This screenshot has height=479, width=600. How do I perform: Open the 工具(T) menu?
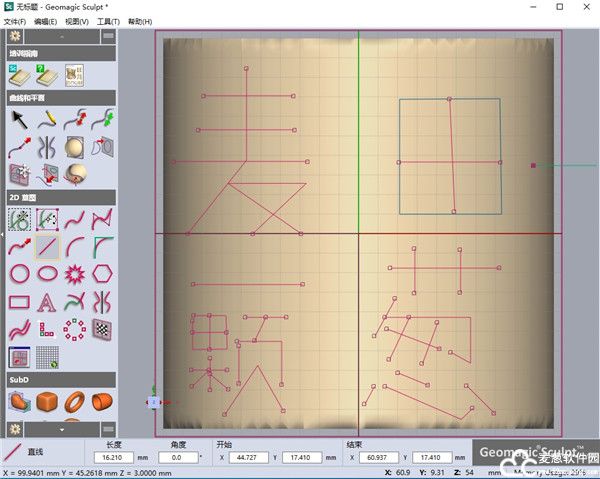(x=108, y=22)
